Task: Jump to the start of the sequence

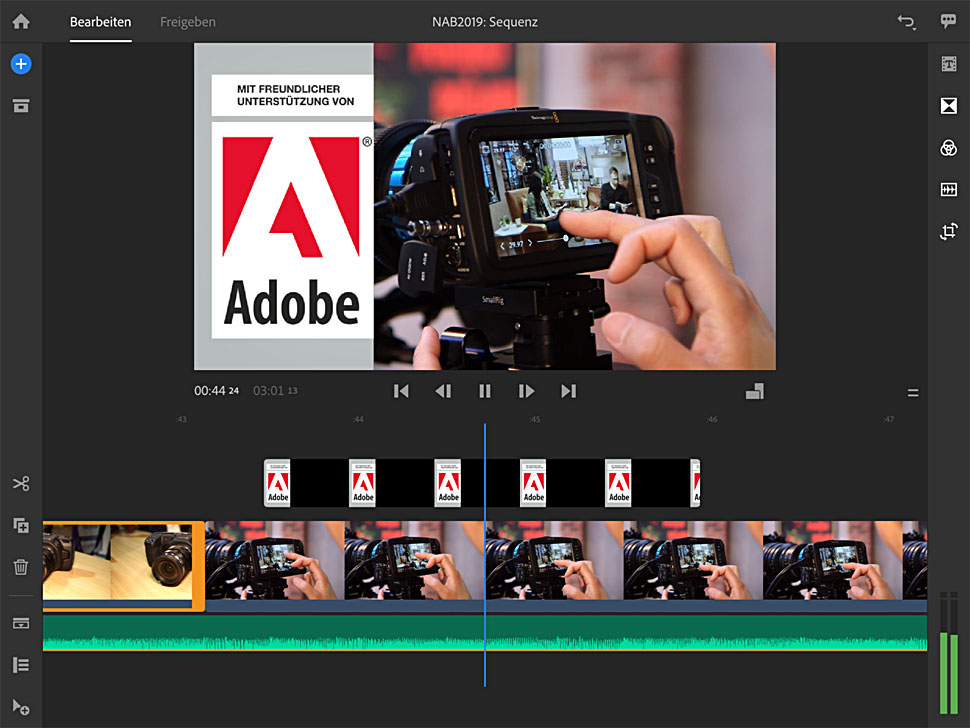Action: [401, 391]
